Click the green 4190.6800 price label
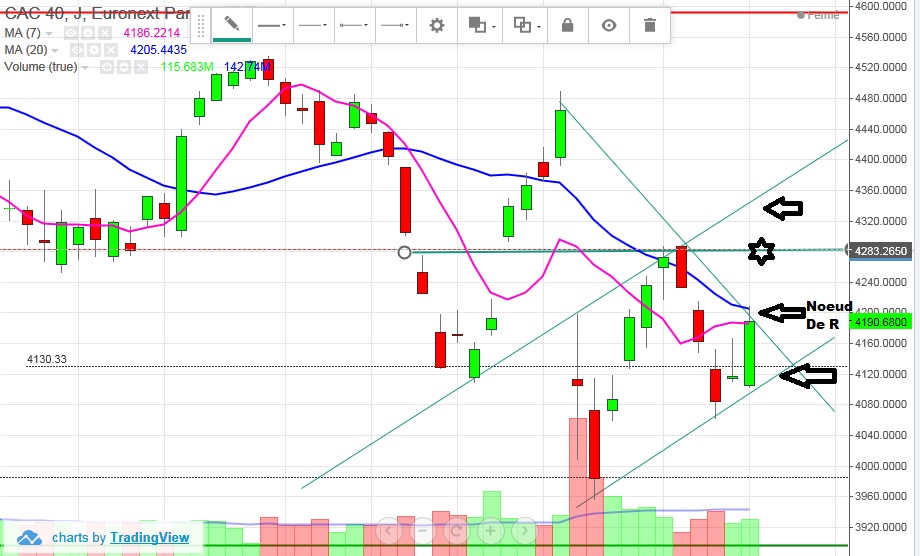Screen dimensions: 920x556 [x=881, y=322]
